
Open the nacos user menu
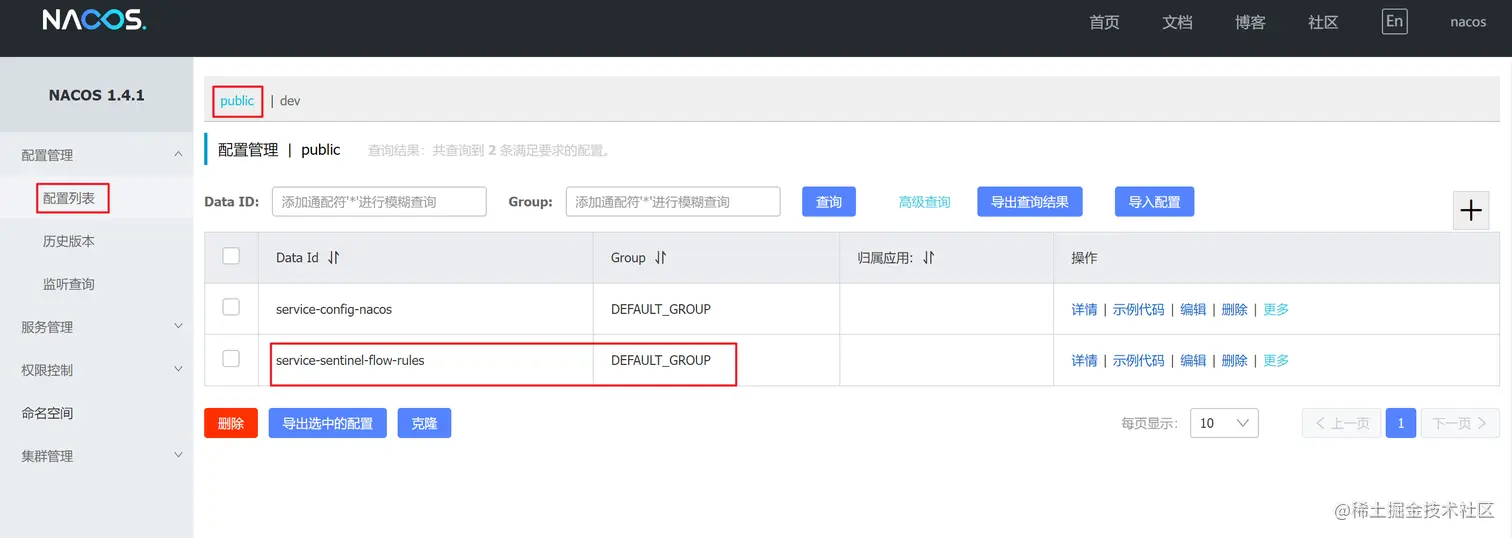pyautogui.click(x=1468, y=22)
